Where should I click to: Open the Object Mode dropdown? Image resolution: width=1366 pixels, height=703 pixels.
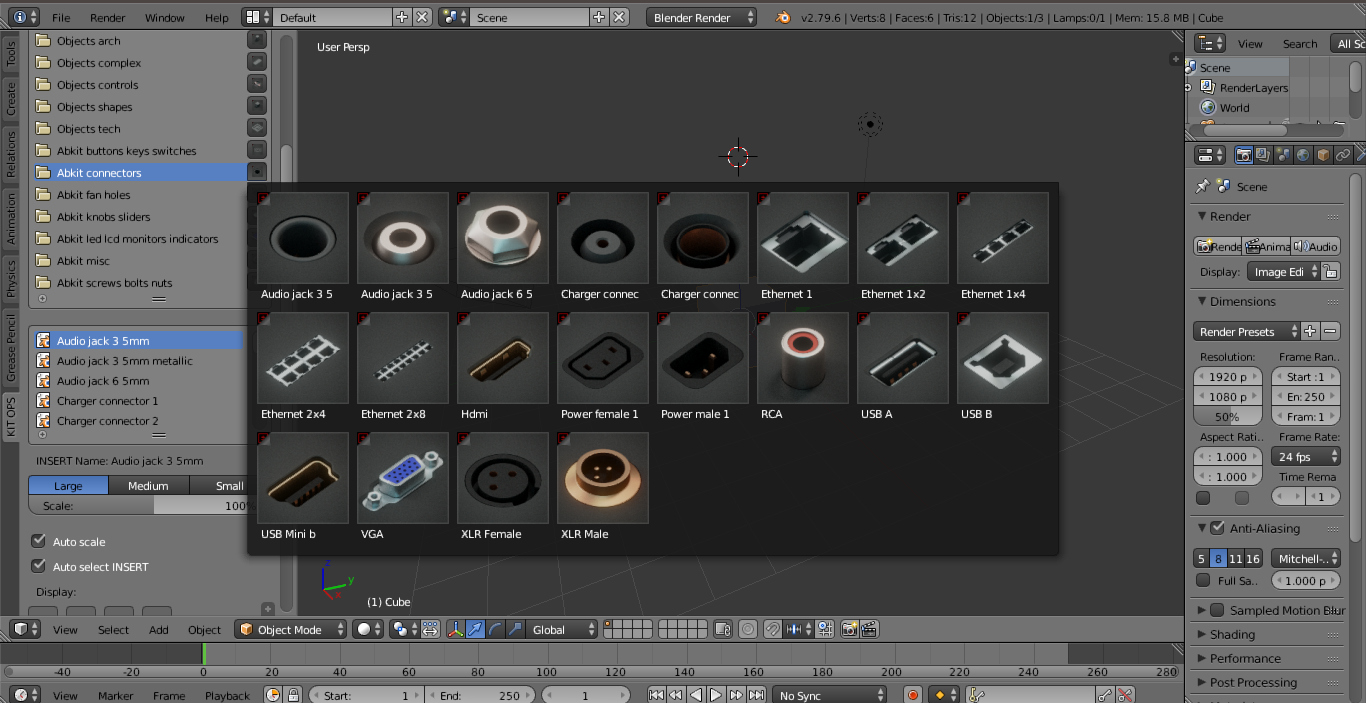tap(289, 629)
